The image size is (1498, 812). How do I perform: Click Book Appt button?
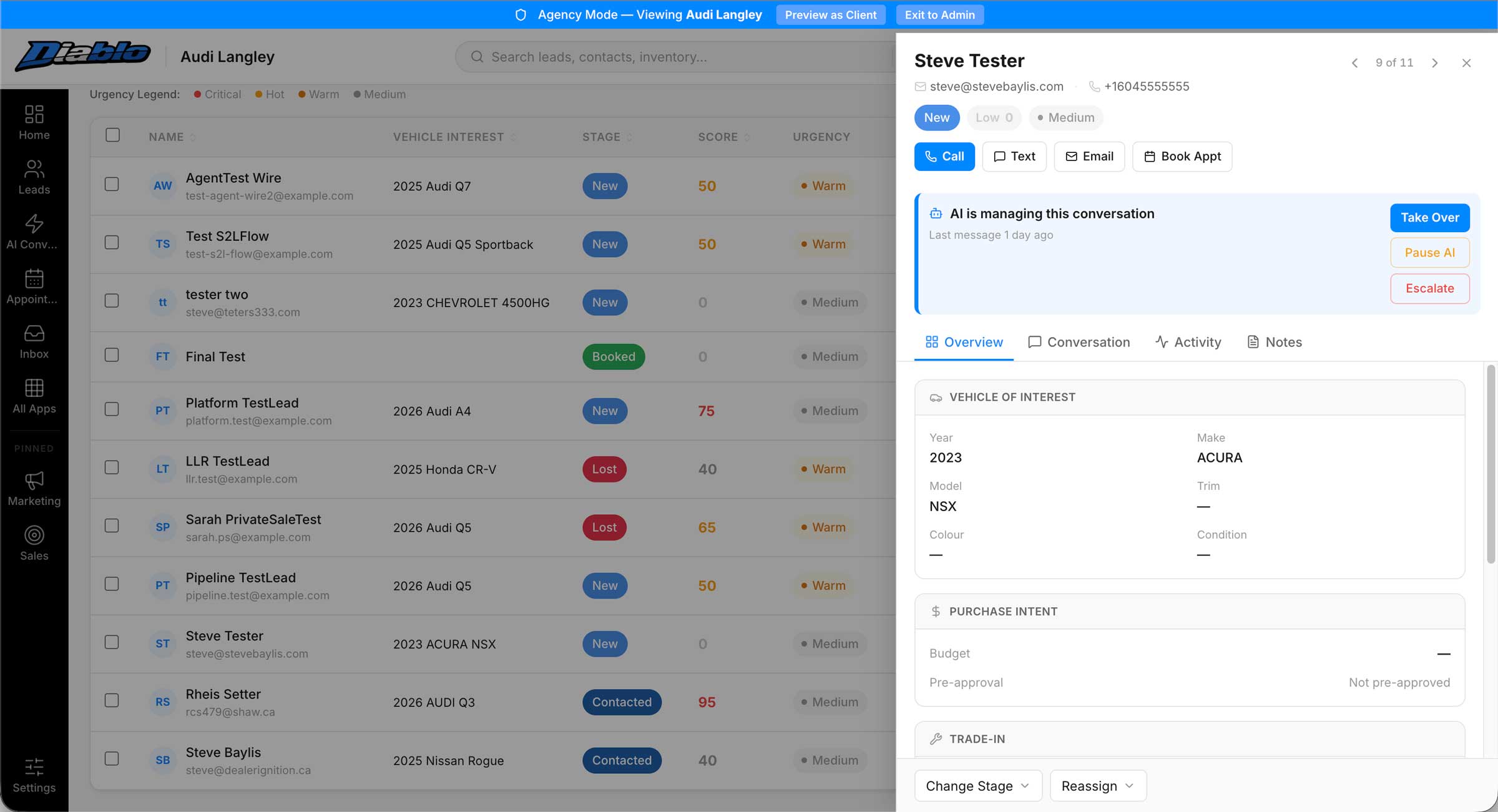(x=1182, y=156)
